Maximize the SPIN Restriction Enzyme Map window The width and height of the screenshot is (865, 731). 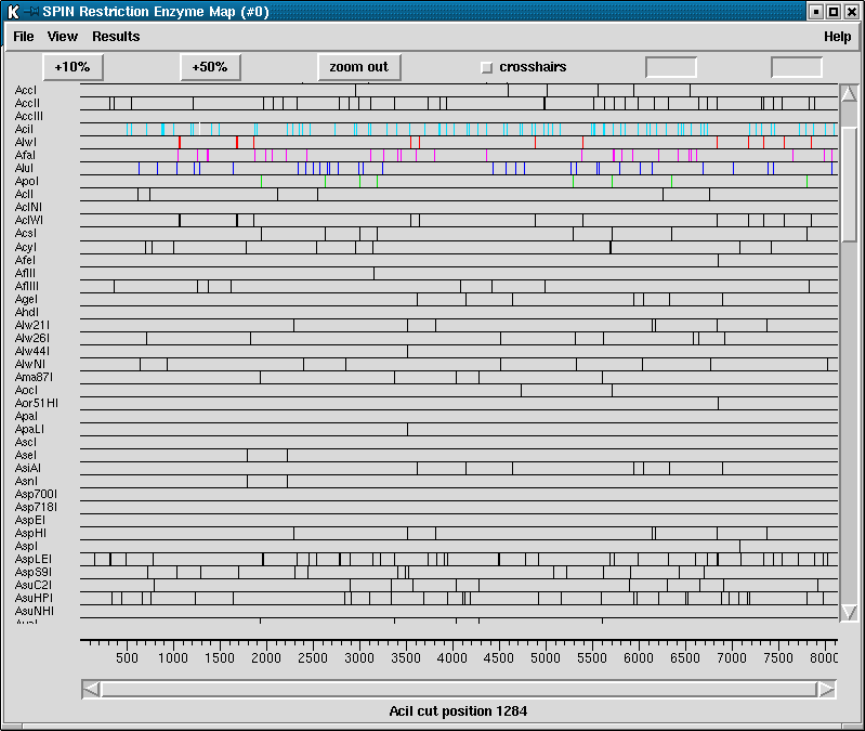point(833,12)
